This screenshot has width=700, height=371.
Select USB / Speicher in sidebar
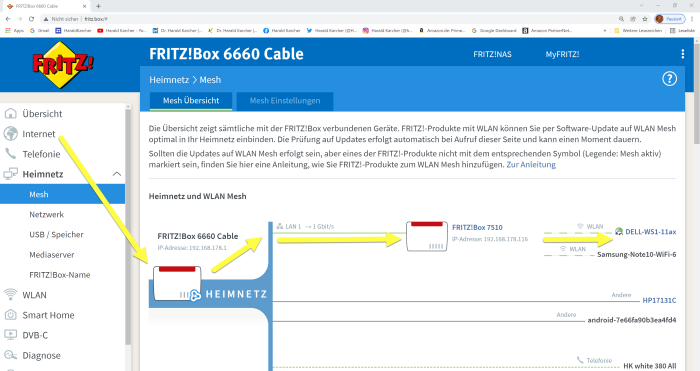56,234
